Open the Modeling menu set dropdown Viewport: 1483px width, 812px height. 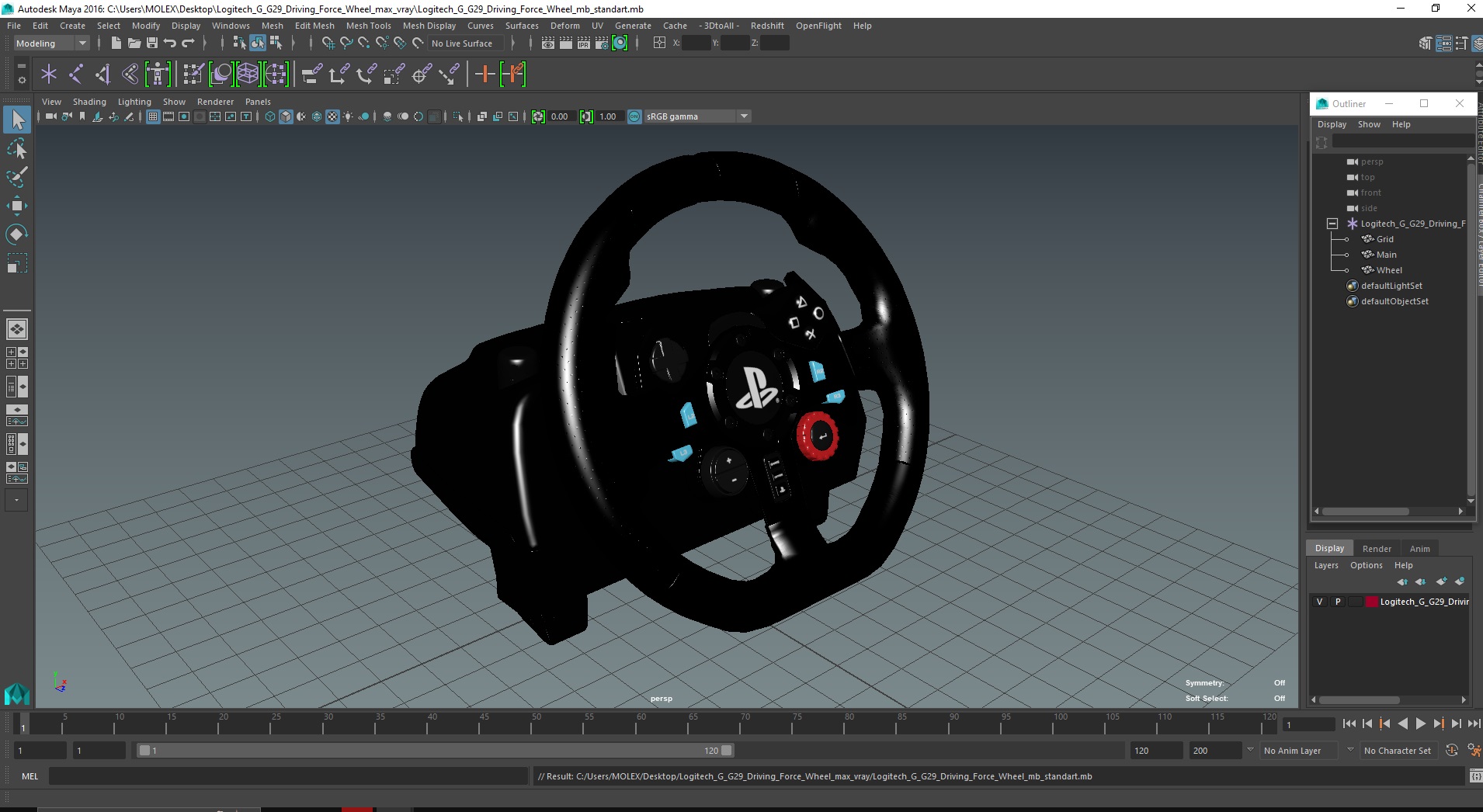51,43
